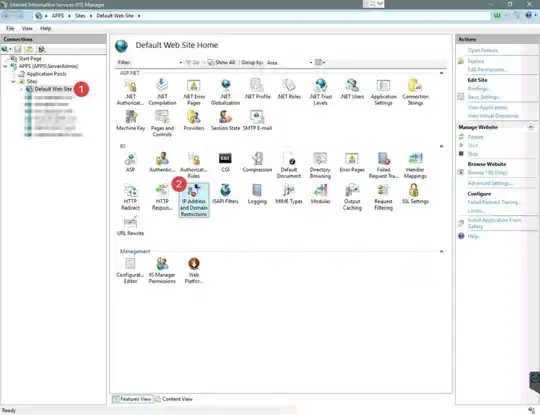Viewport: 540px width, 415px height.
Task: Open the .NET Compilation feature
Action: point(162,92)
